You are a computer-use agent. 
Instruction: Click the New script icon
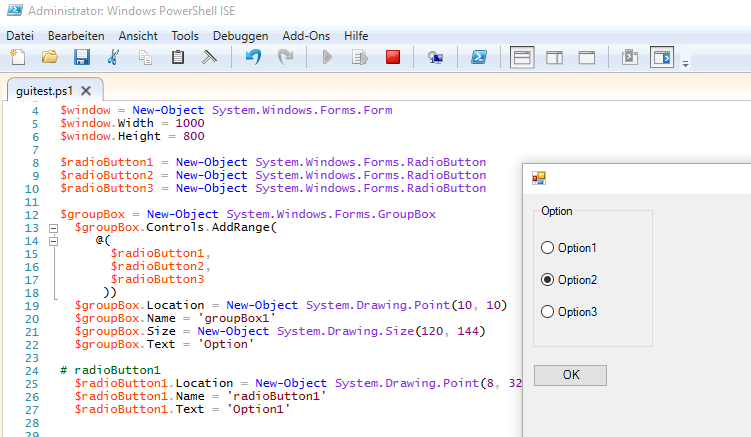(x=18, y=58)
